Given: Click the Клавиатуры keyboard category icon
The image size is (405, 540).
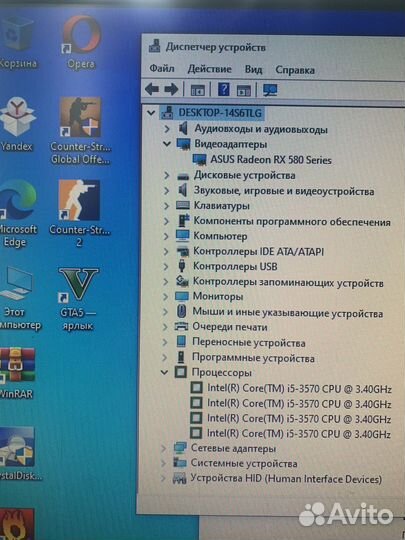Looking at the screenshot, I should point(183,206).
